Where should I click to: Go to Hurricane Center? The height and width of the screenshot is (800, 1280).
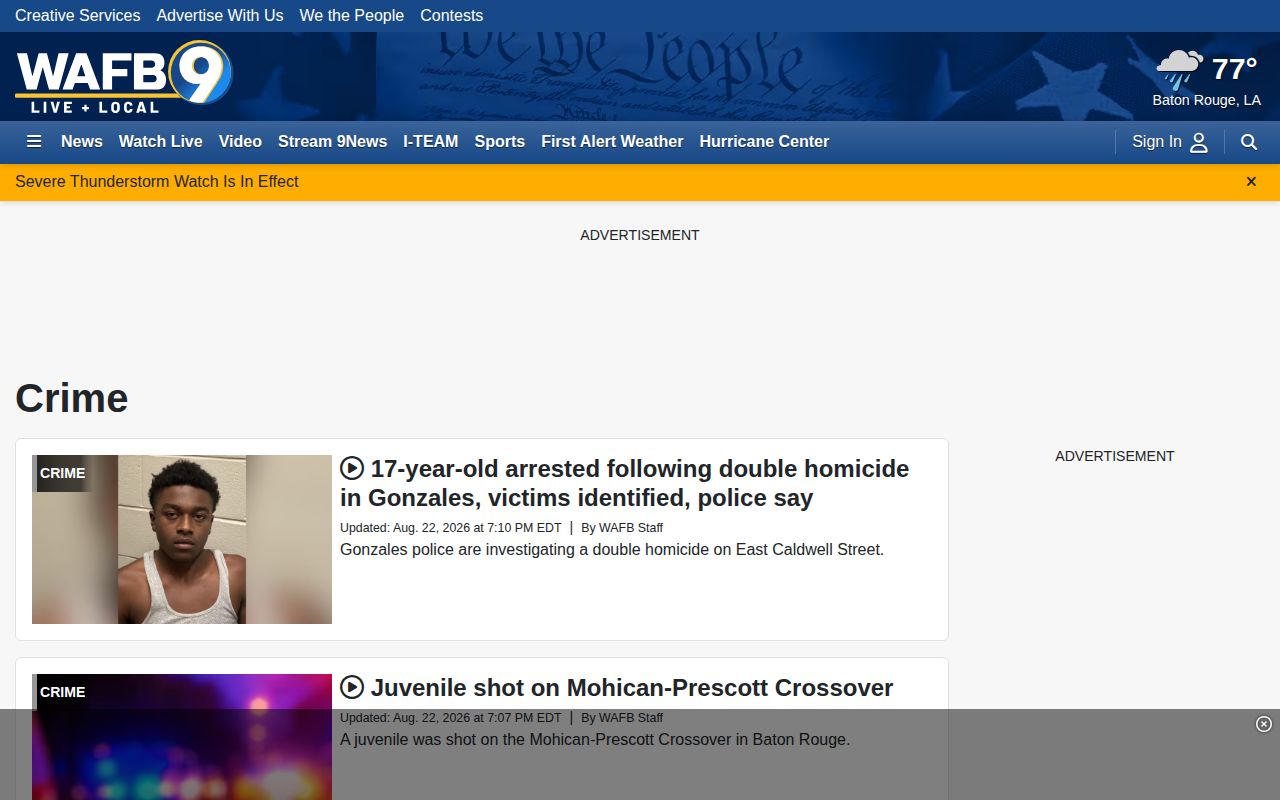pyautogui.click(x=764, y=142)
